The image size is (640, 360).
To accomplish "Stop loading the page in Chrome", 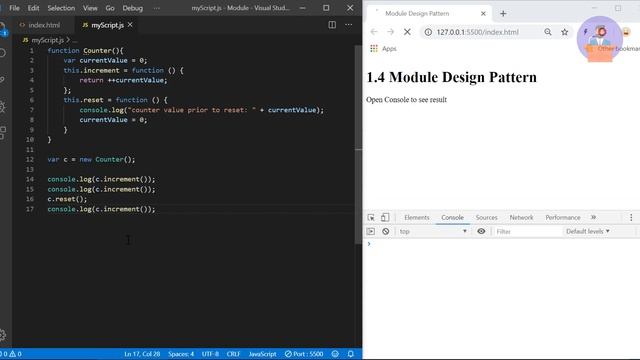I will click(407, 32).
